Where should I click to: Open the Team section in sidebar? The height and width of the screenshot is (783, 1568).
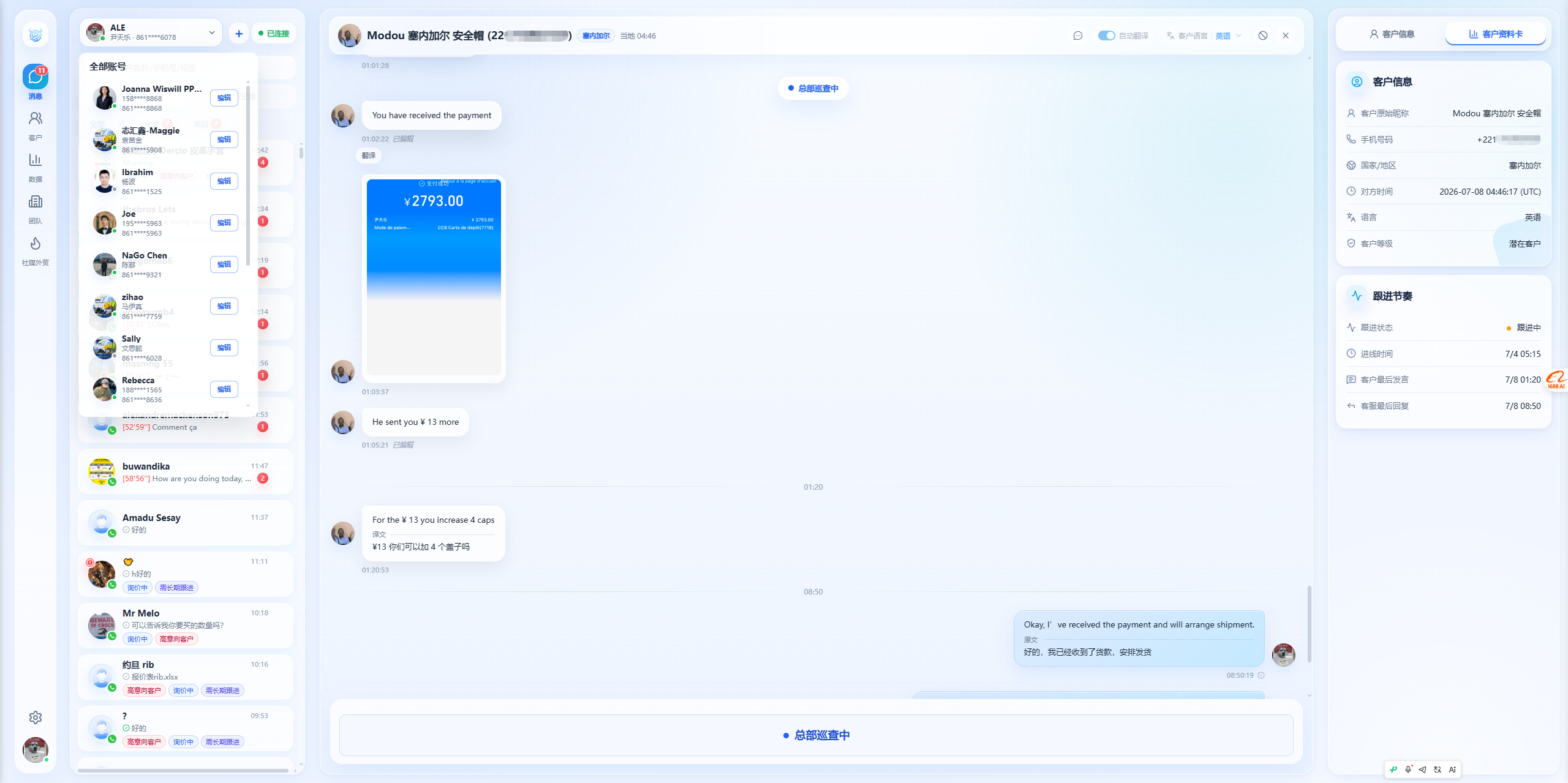tap(36, 209)
